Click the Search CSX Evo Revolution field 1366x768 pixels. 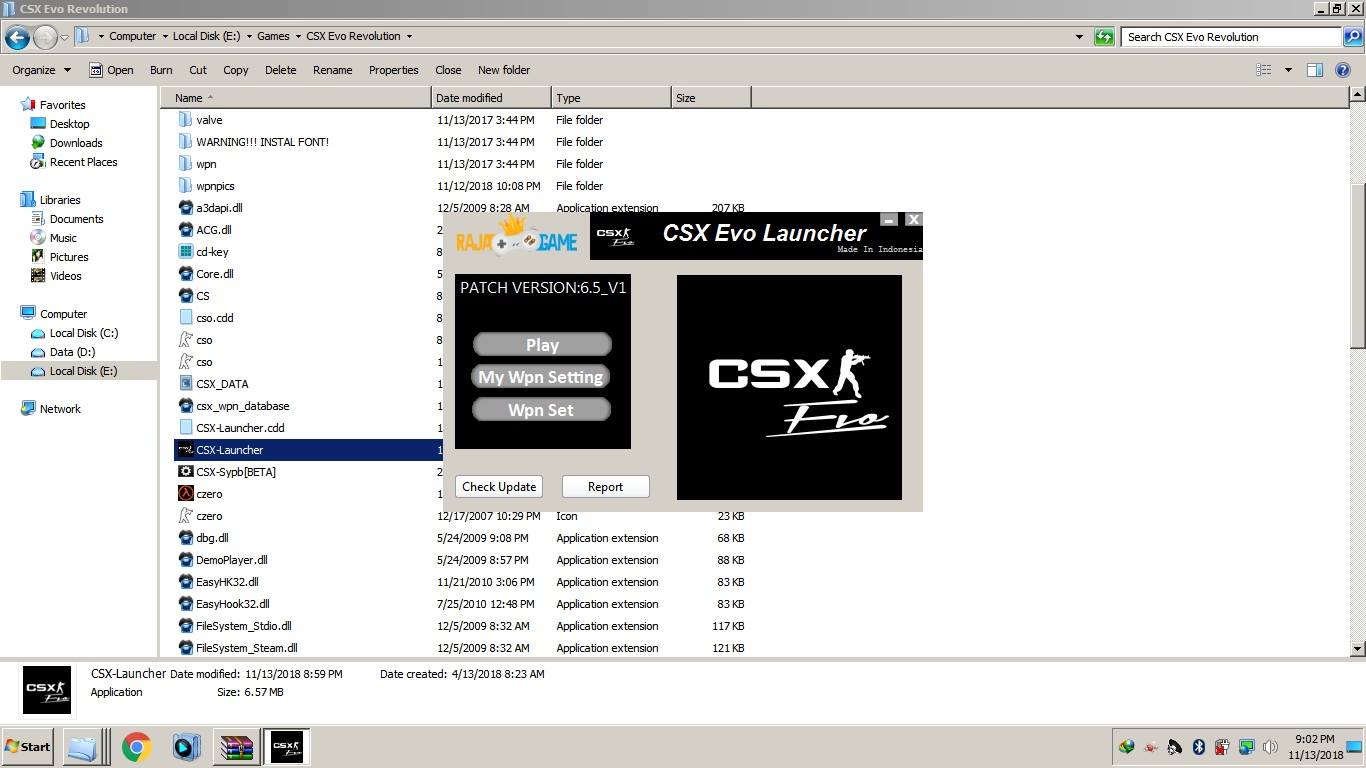(x=1230, y=37)
